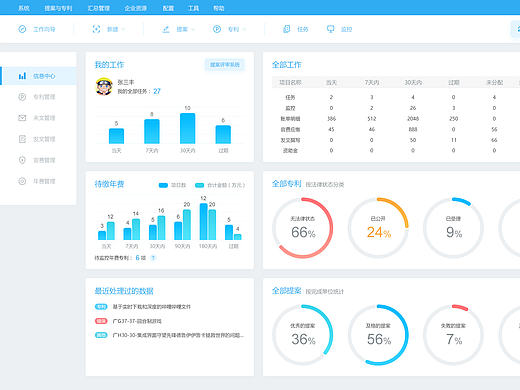Click the 提案评审系统 button in 我的工作

(225, 65)
